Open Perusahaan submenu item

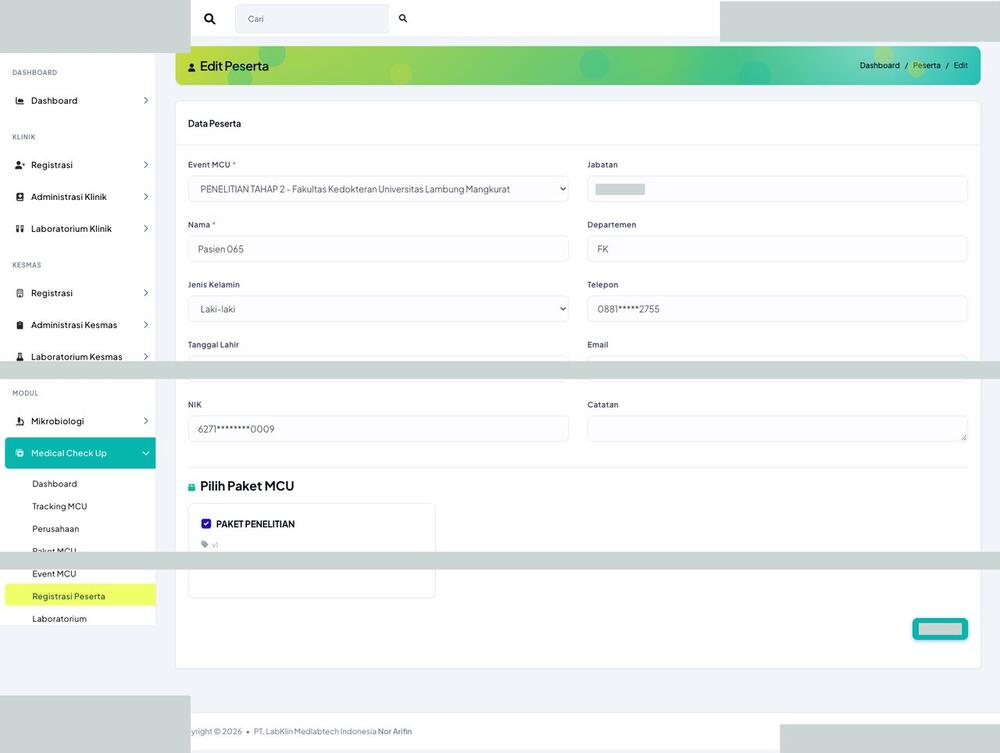56,529
